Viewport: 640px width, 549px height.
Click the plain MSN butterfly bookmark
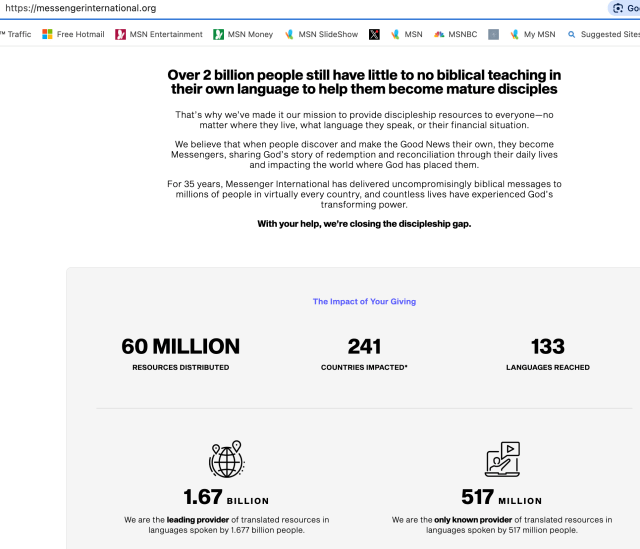(x=407, y=34)
